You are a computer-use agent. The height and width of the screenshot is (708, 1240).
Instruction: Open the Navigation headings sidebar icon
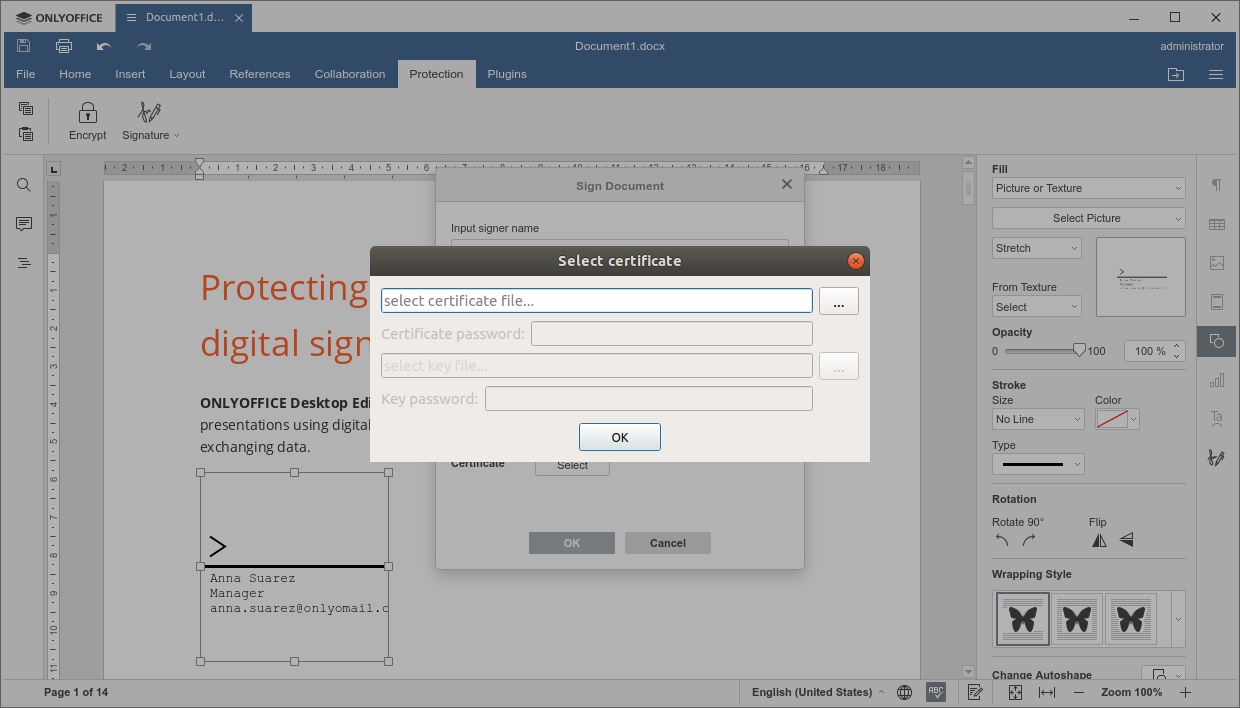24,263
